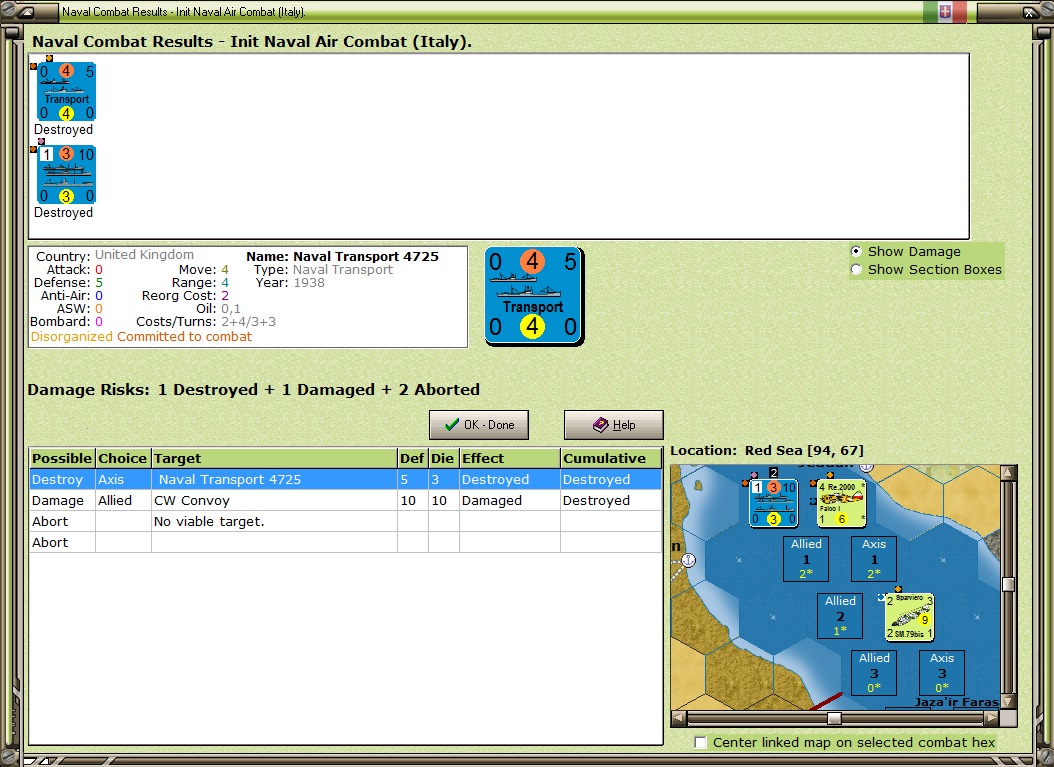Click the Cumulative column header

[611, 458]
